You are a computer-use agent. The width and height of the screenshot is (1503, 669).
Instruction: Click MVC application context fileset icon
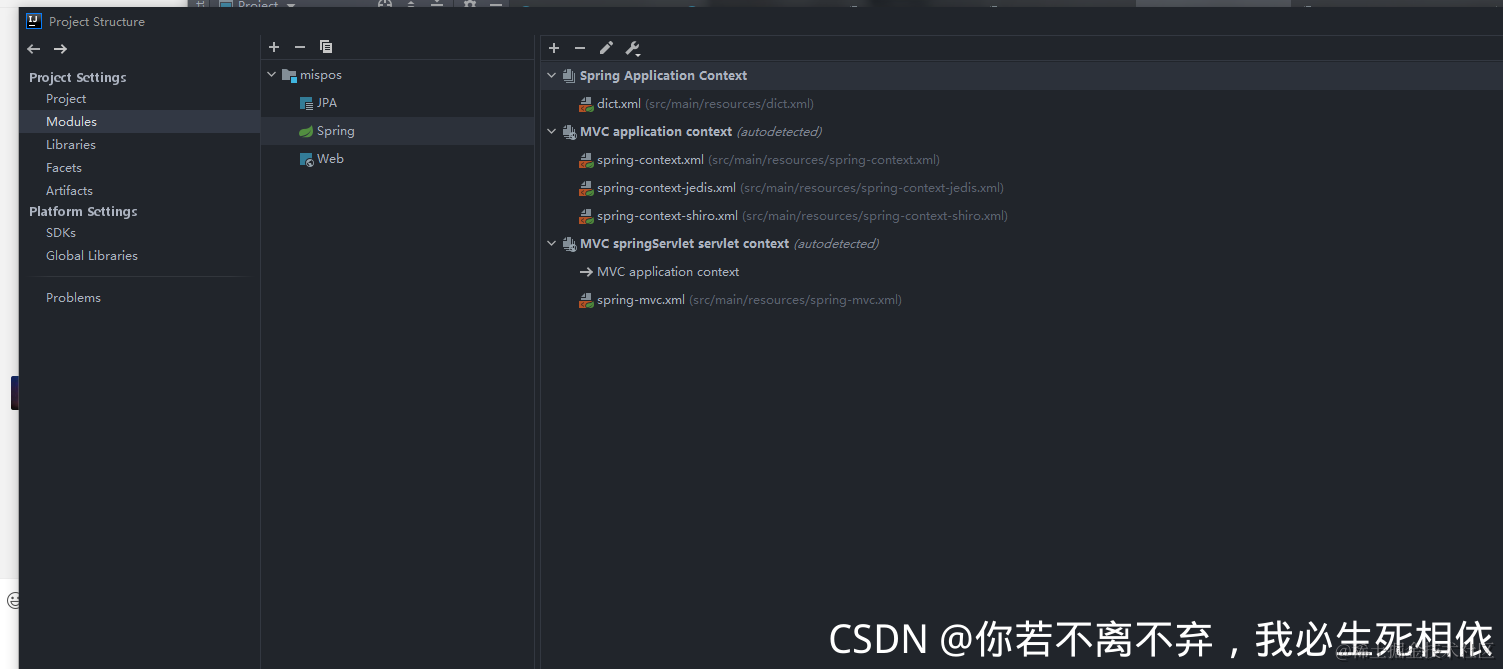(569, 132)
